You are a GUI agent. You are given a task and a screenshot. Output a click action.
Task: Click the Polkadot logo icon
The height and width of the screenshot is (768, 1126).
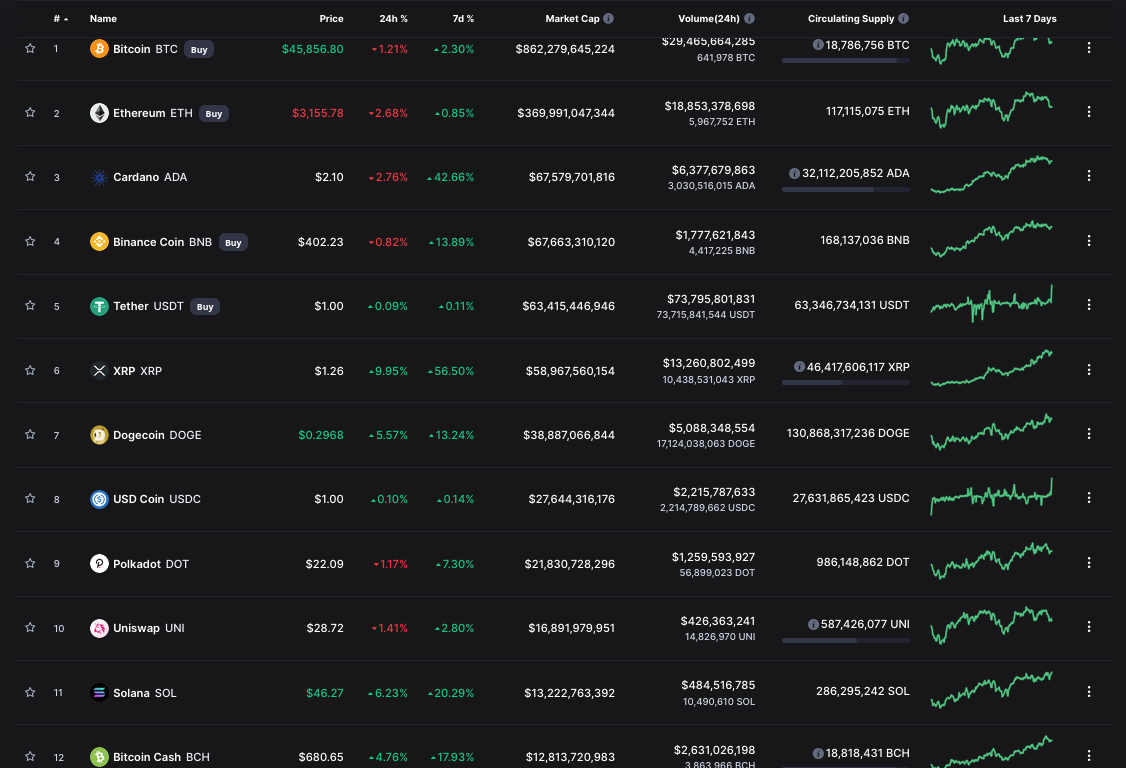(99, 563)
